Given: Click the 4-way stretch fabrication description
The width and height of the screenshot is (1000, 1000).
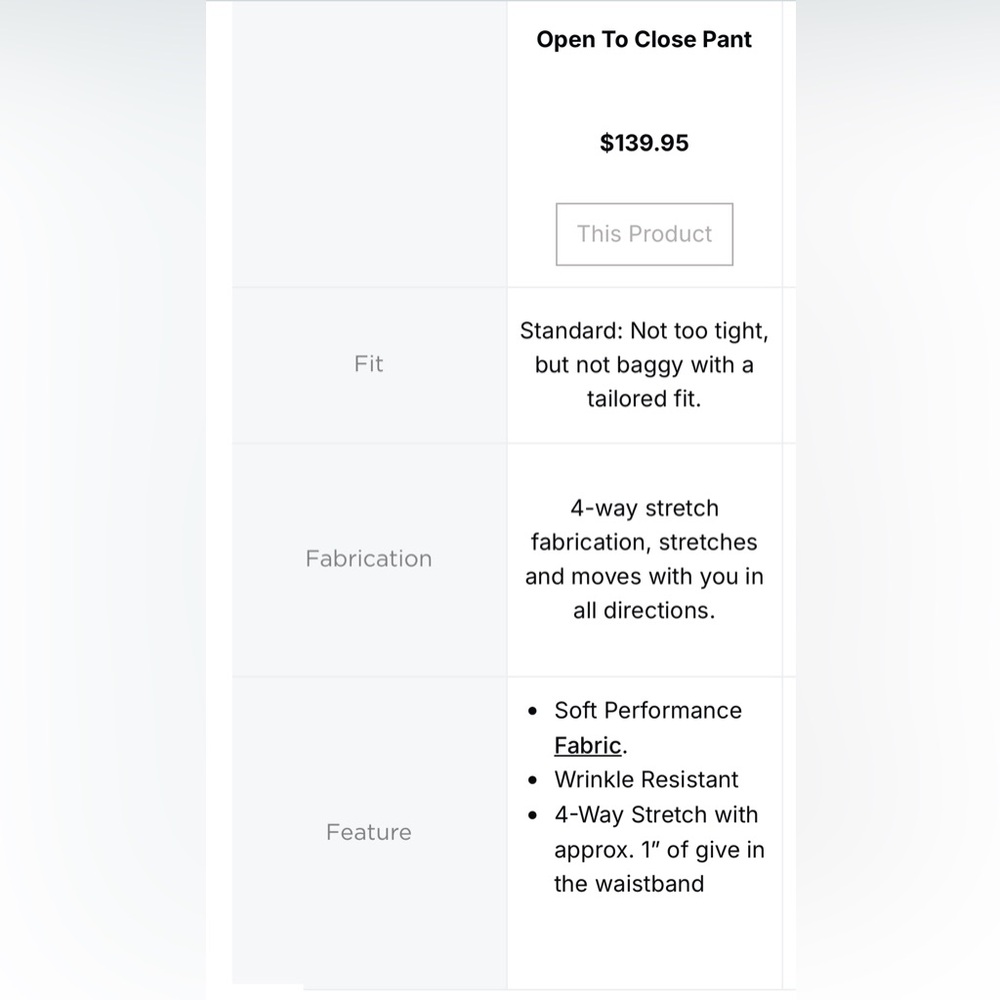Looking at the screenshot, I should pos(644,559).
